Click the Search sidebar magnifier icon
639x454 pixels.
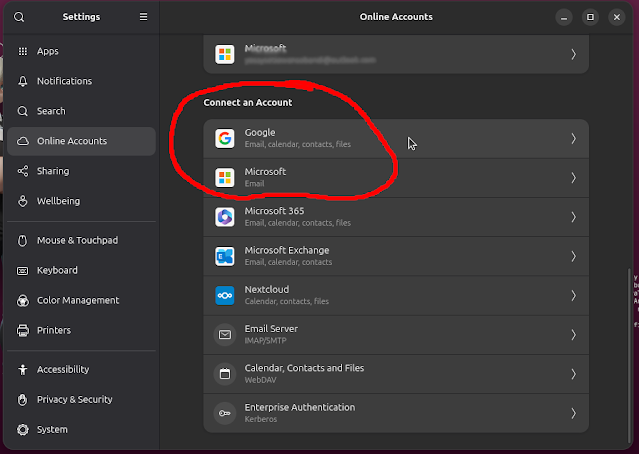(23, 111)
